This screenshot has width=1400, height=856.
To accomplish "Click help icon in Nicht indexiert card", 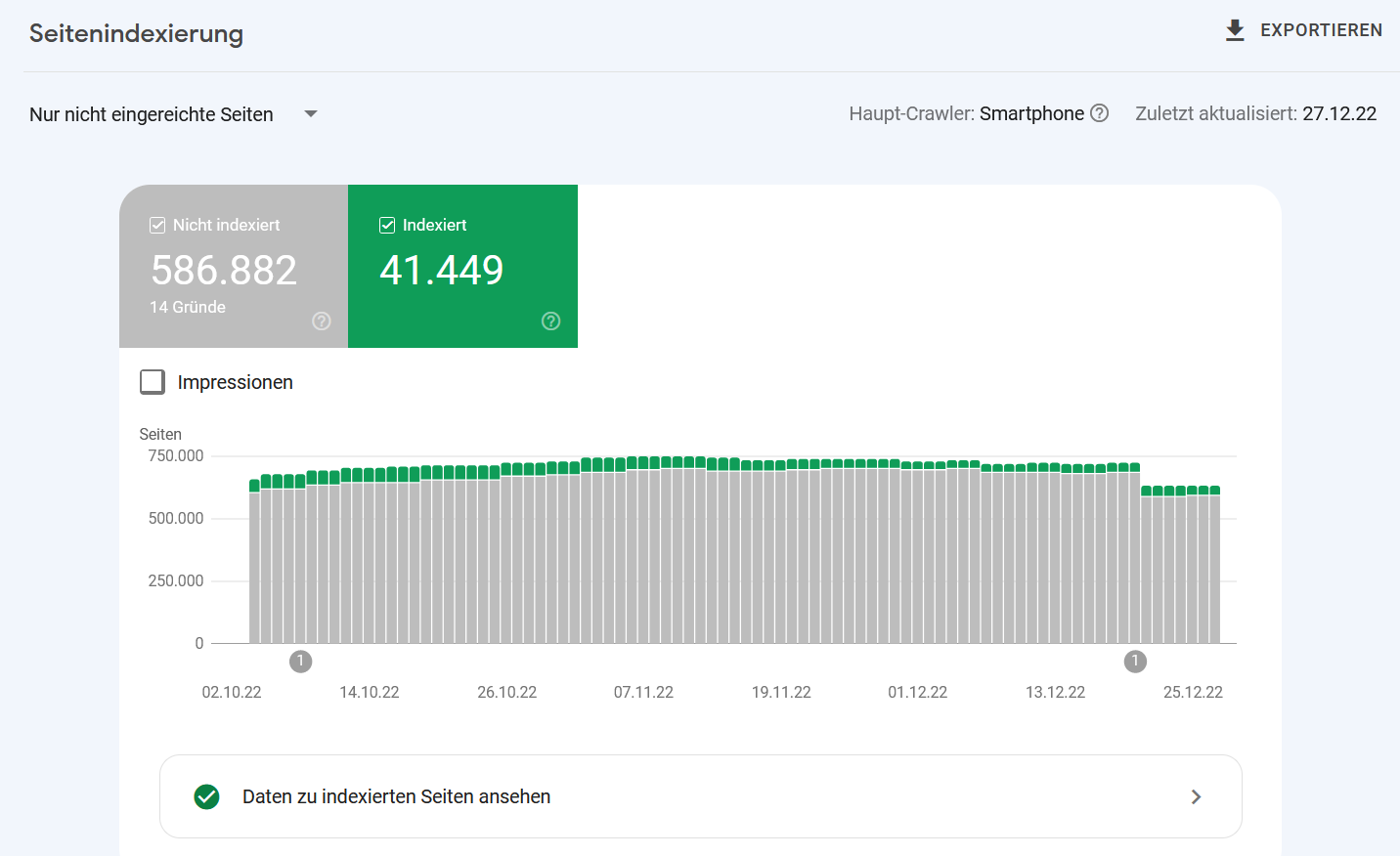I will (322, 321).
